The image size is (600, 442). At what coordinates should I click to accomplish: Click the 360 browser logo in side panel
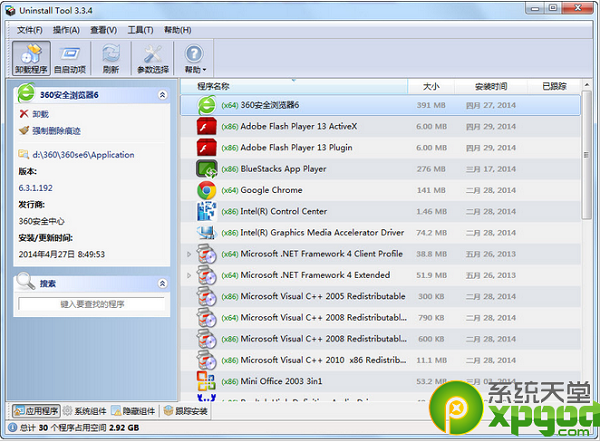coord(26,93)
